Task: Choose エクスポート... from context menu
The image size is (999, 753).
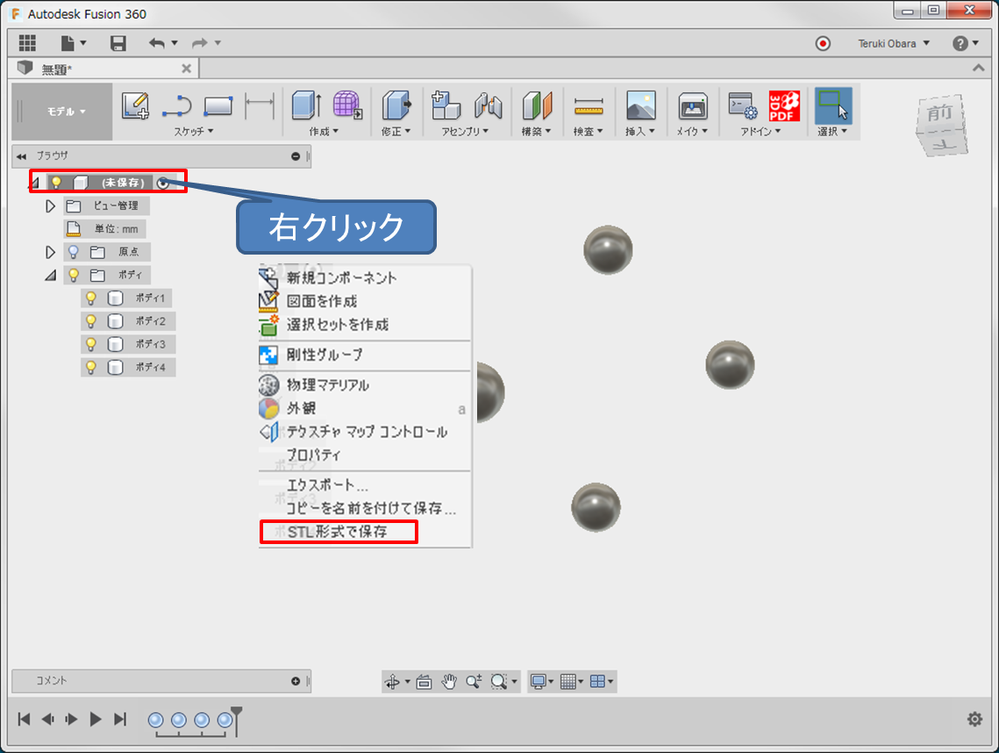Action: 365,485
